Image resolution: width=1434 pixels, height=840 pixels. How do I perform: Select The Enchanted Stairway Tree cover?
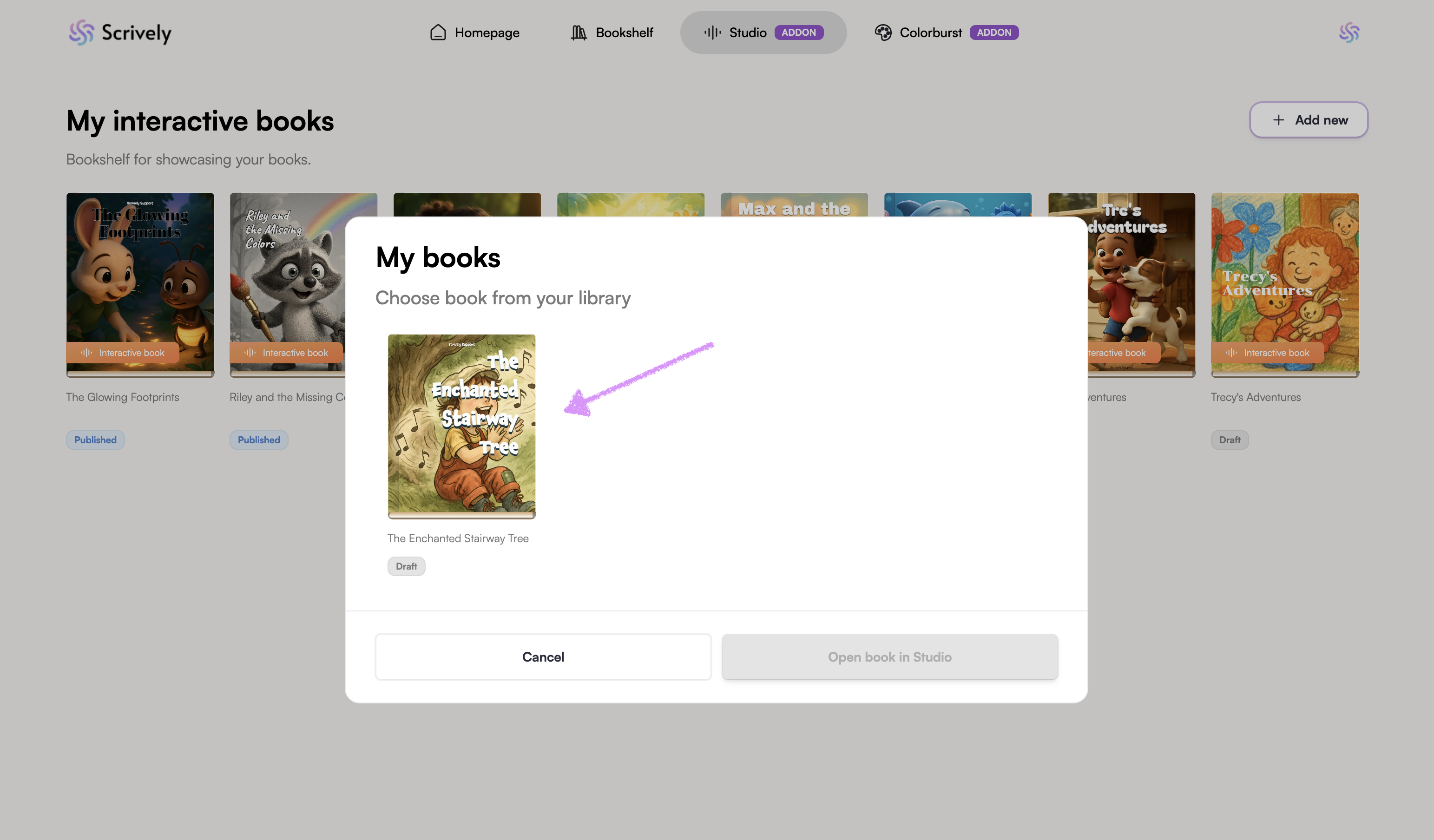(461, 425)
